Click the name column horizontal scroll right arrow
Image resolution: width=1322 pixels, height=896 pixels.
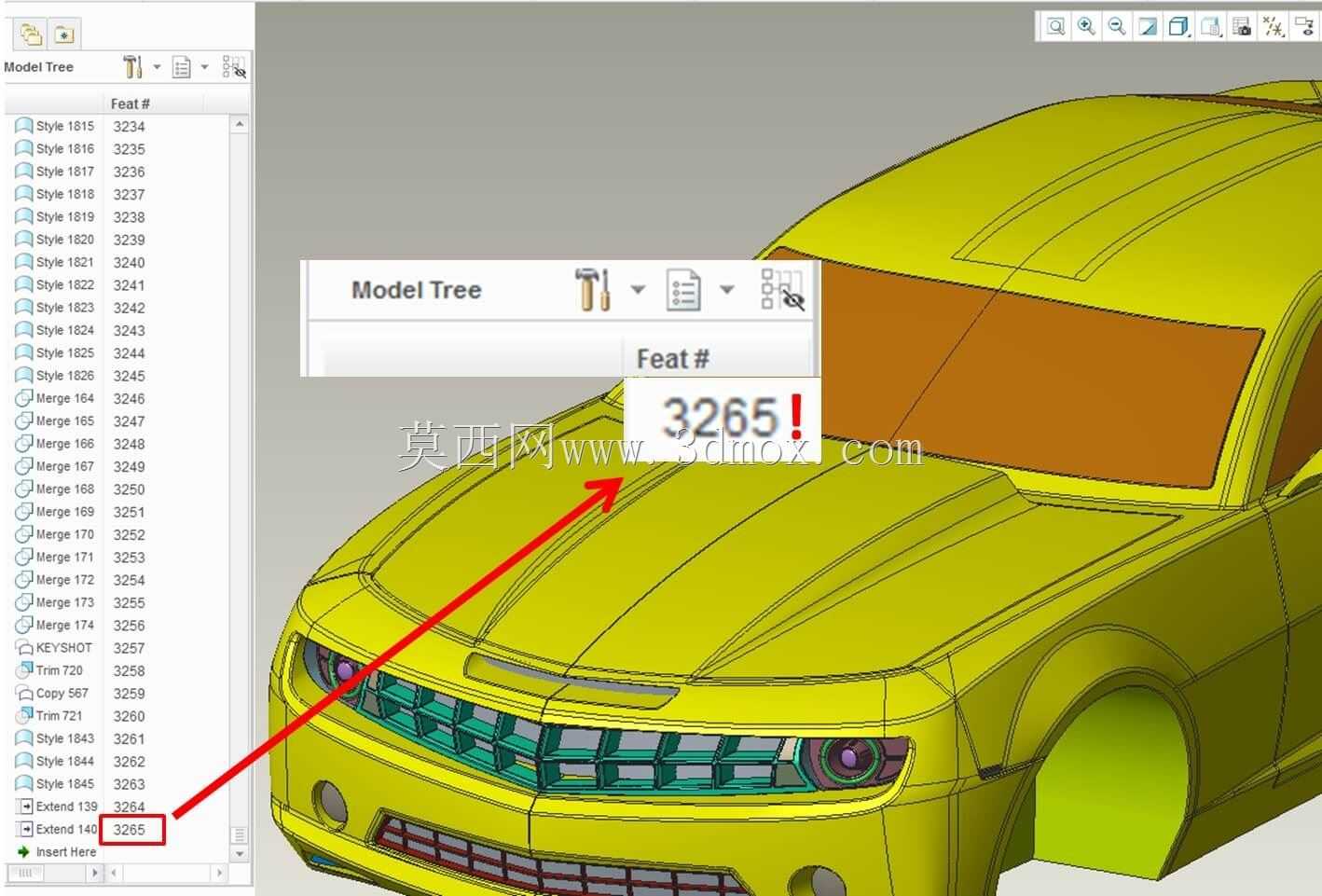(94, 873)
